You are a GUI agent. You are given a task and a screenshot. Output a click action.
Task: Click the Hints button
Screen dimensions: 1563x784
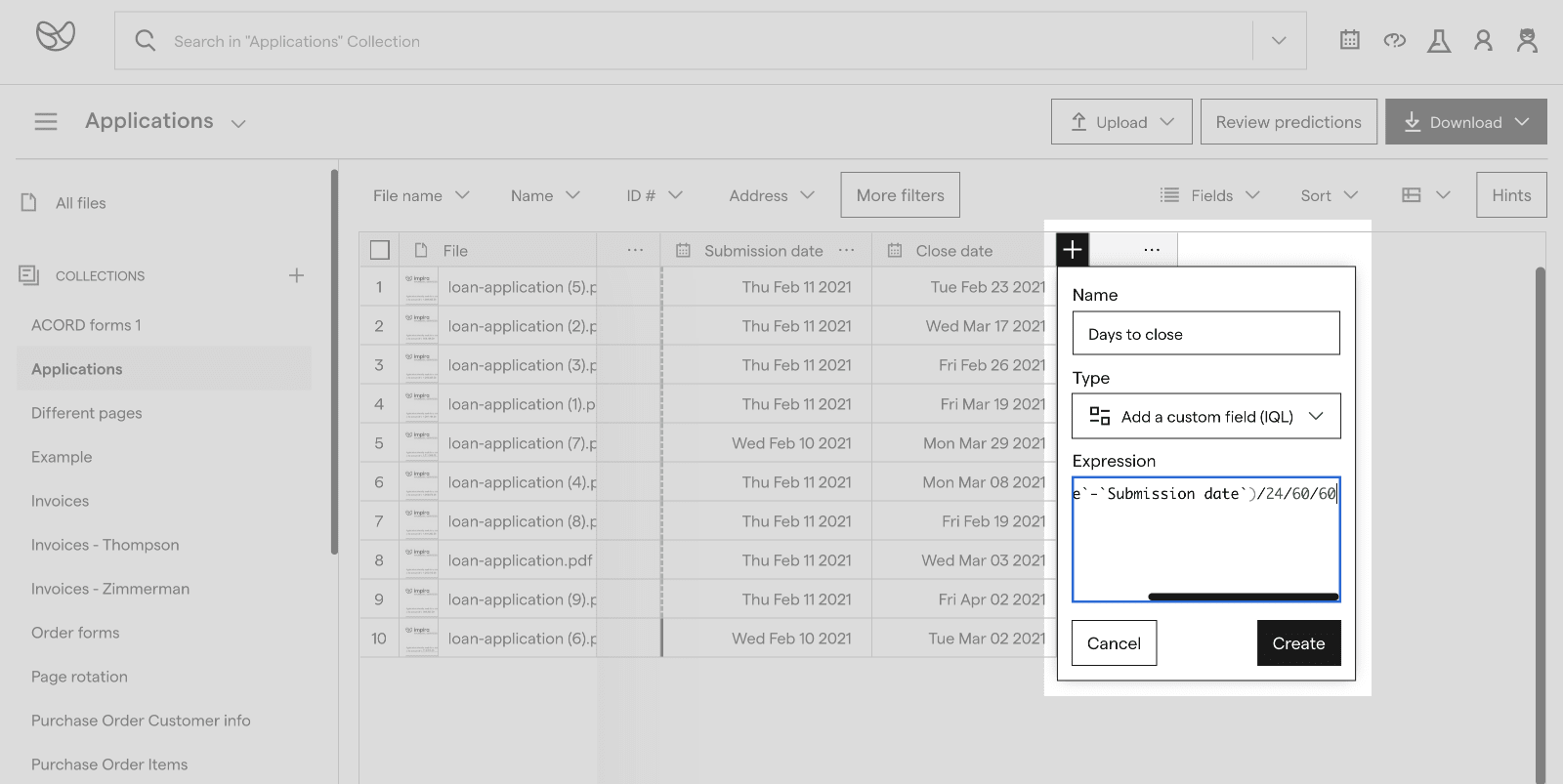[1511, 195]
